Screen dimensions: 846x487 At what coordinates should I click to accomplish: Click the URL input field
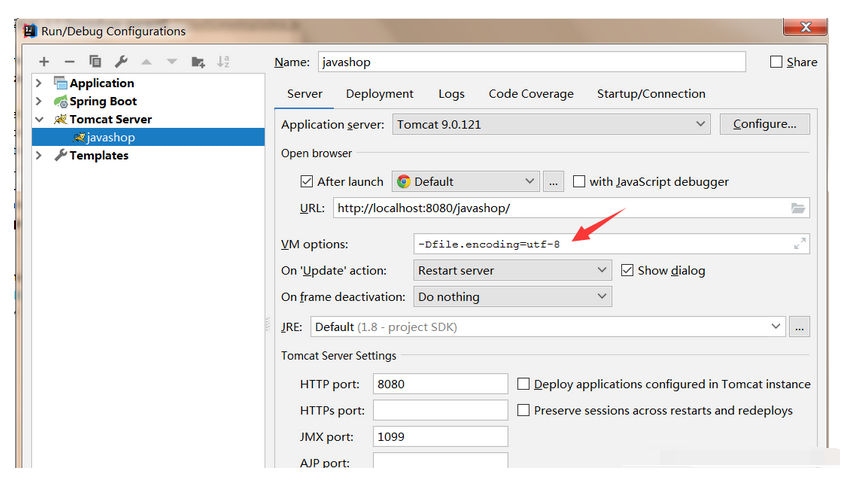[x=571, y=208]
